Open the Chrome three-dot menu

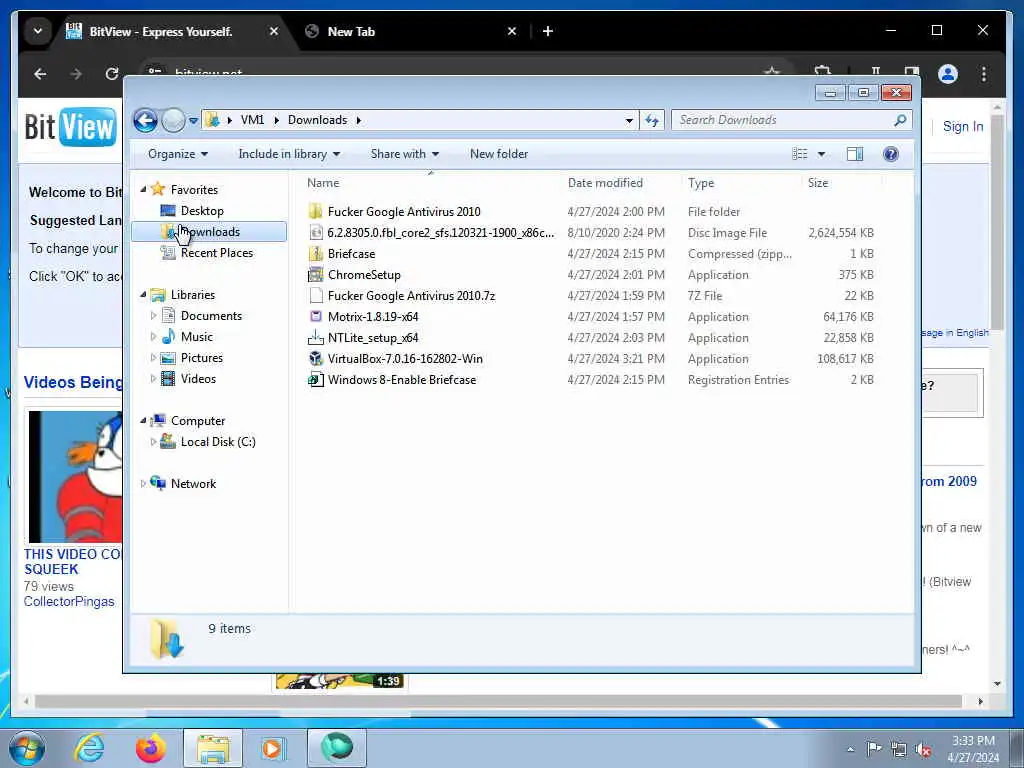click(984, 74)
